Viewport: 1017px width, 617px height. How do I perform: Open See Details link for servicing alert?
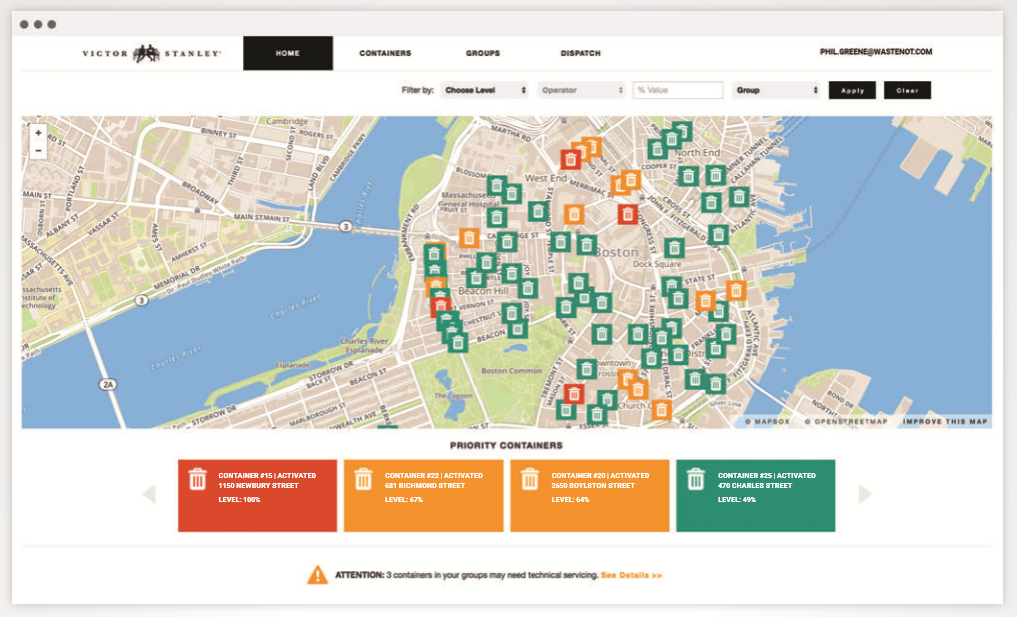coord(631,575)
